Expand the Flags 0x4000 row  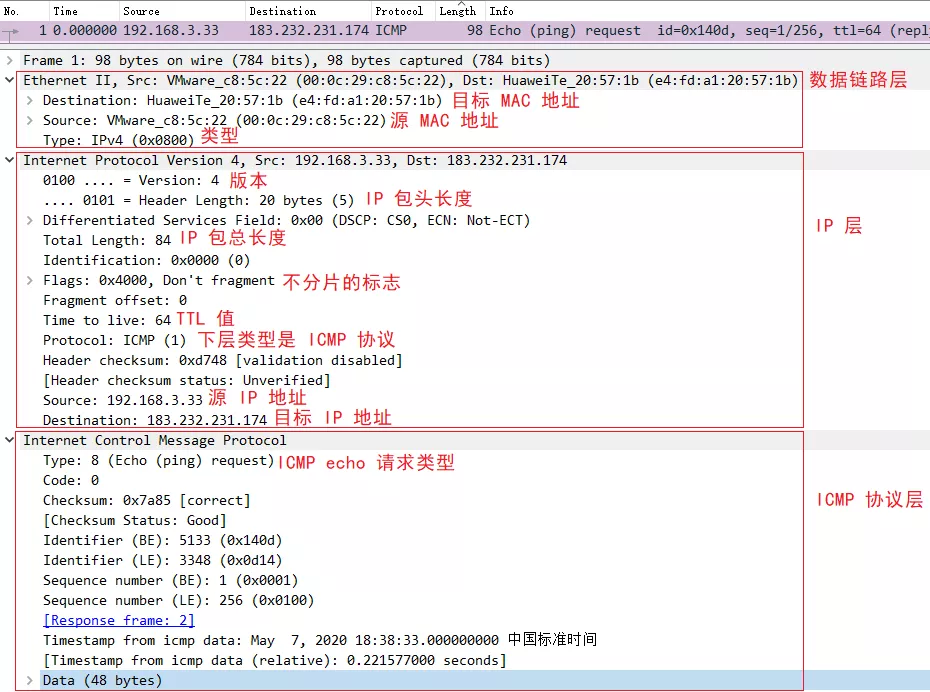(29, 280)
